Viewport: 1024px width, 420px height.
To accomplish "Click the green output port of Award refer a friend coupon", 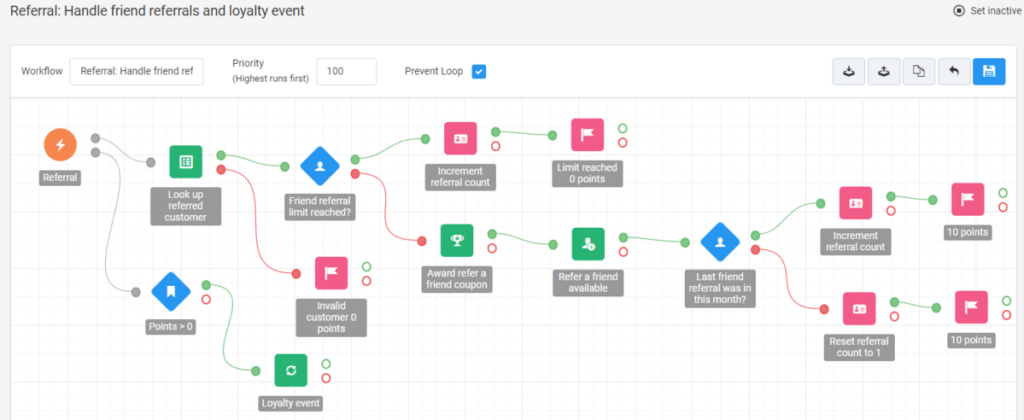I will (x=492, y=234).
